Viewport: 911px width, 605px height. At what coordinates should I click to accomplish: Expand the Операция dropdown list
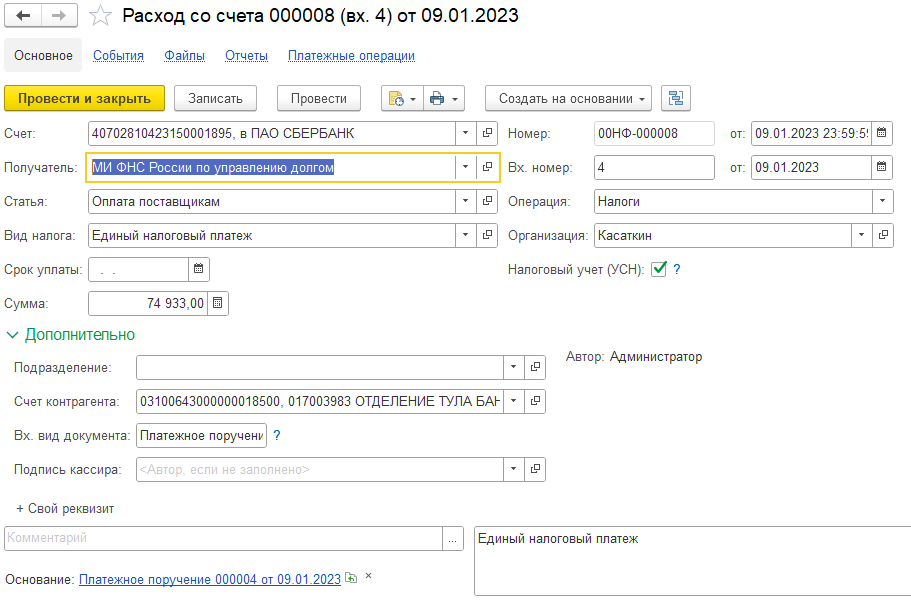(x=883, y=201)
